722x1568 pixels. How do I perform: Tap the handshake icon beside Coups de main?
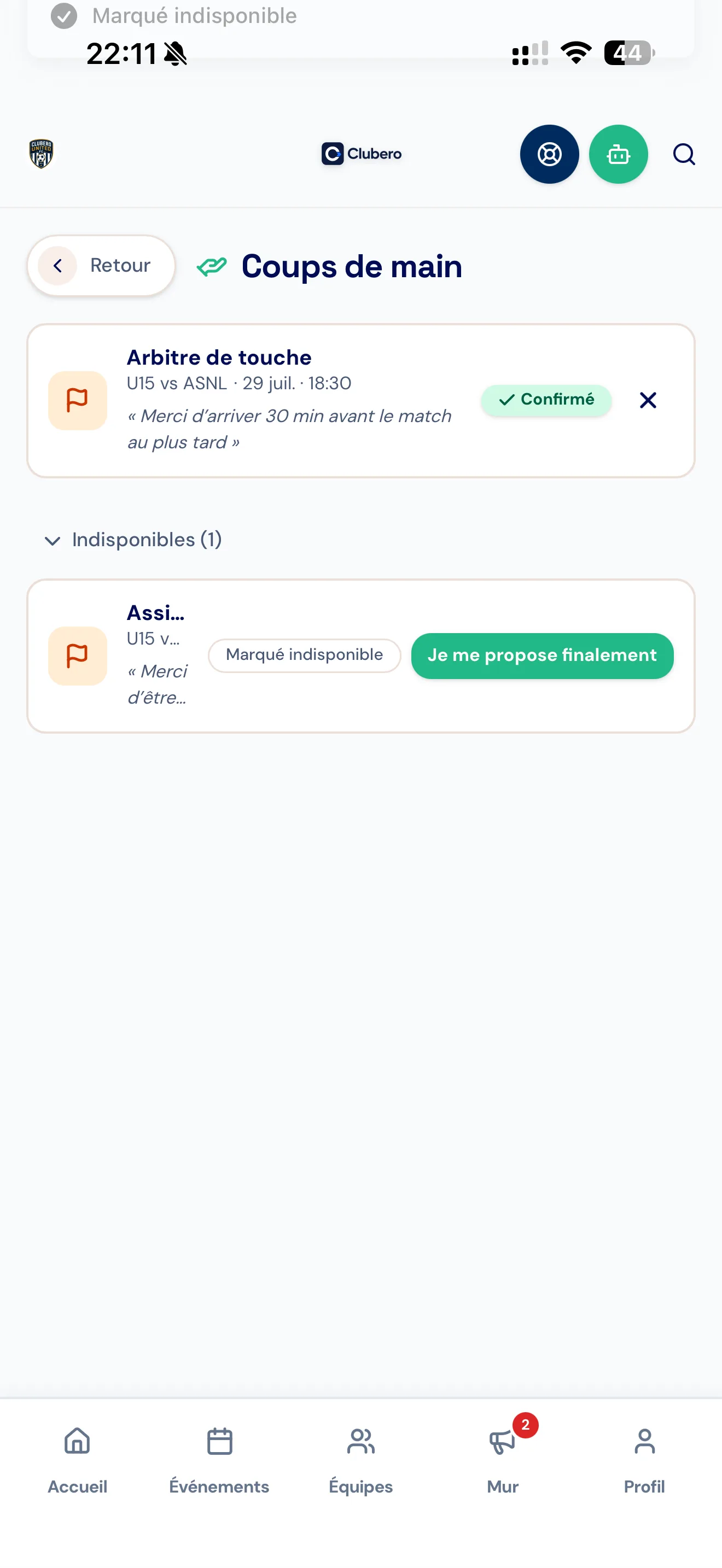[211, 266]
